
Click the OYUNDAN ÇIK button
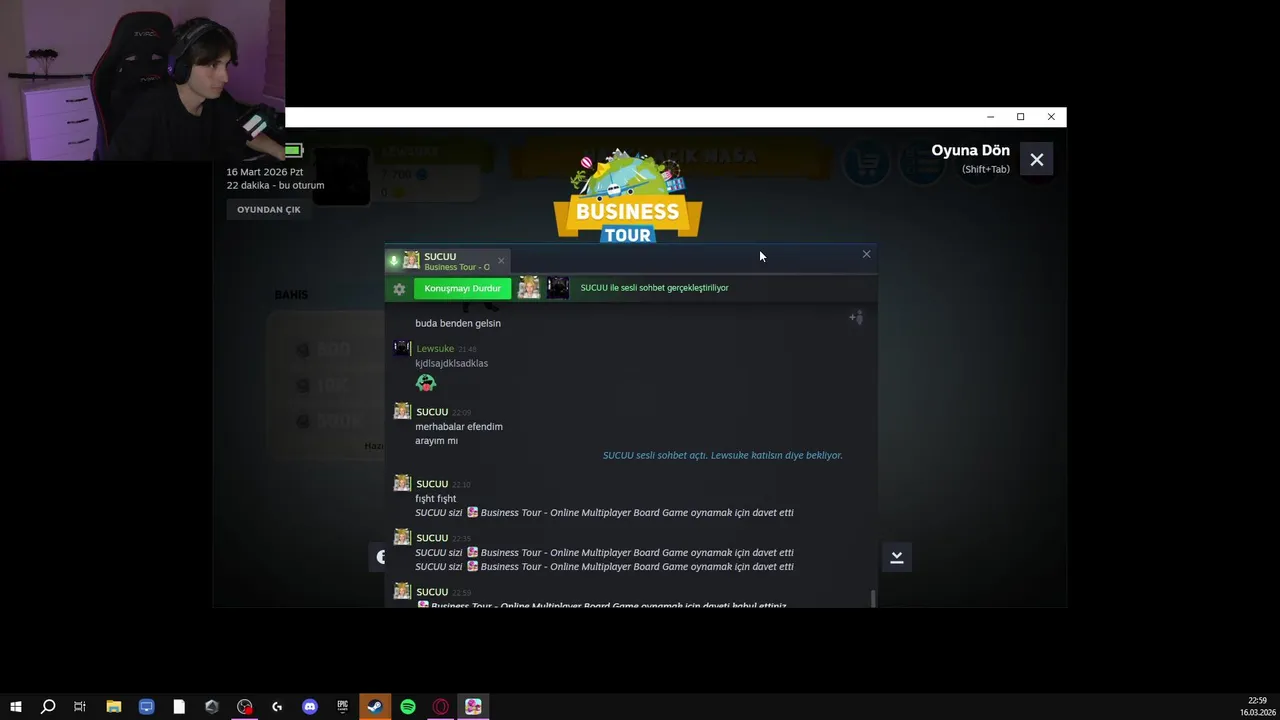click(x=269, y=209)
